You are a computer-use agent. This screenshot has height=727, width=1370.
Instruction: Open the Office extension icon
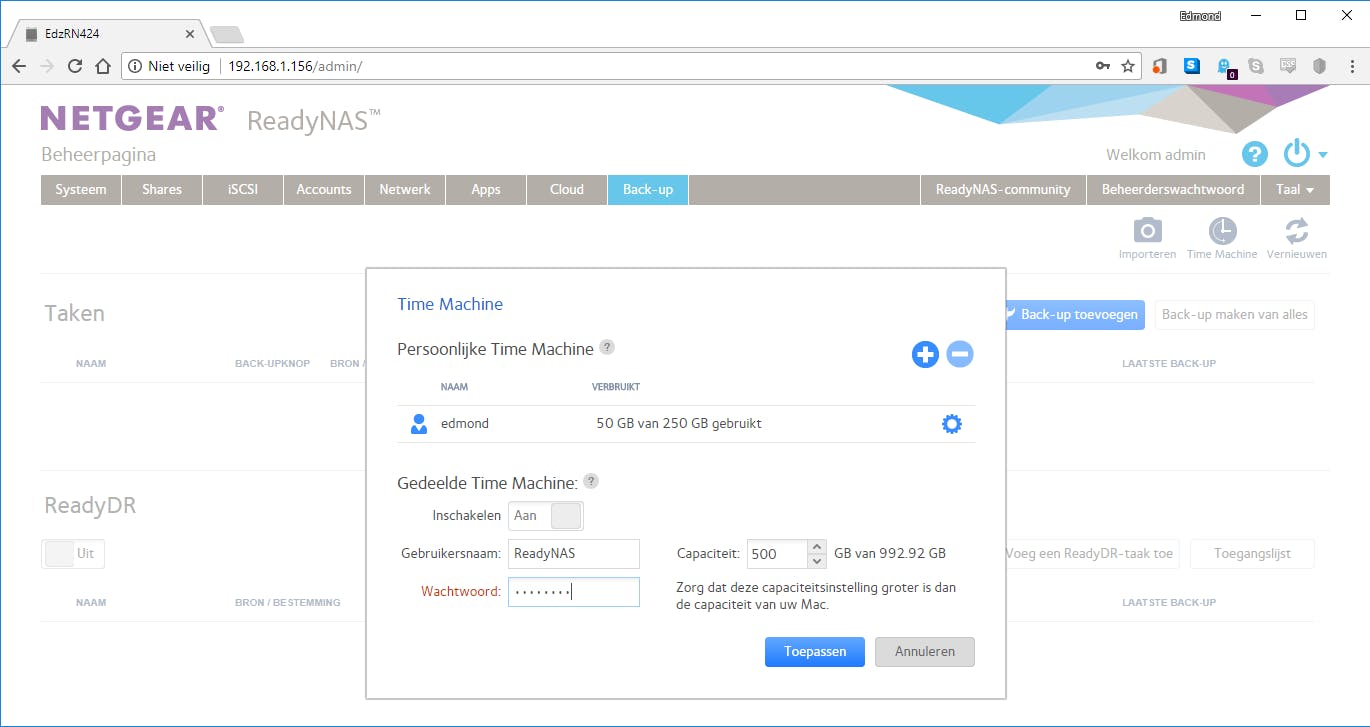click(1160, 66)
